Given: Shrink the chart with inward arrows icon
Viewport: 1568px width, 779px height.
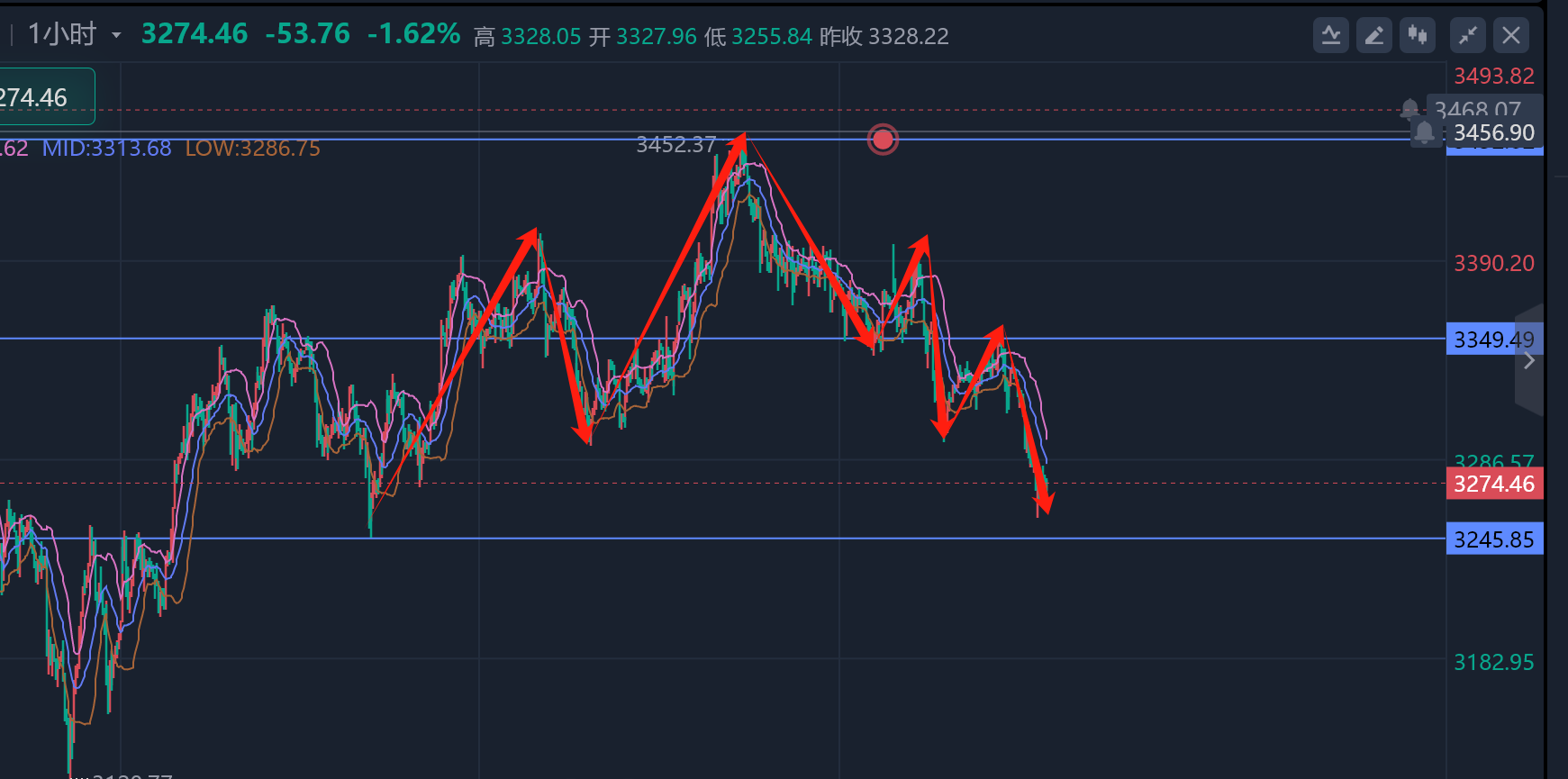Looking at the screenshot, I should pos(1467,36).
